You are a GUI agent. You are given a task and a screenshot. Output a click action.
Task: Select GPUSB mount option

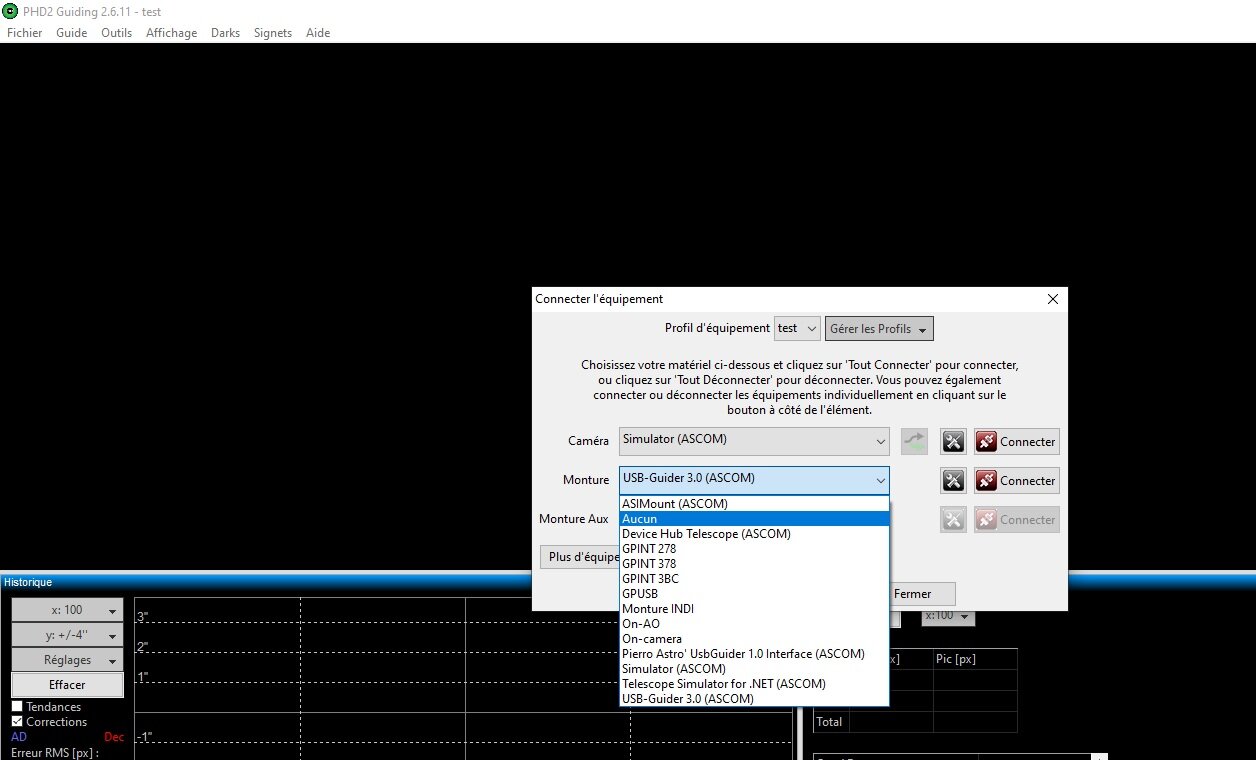coord(754,594)
